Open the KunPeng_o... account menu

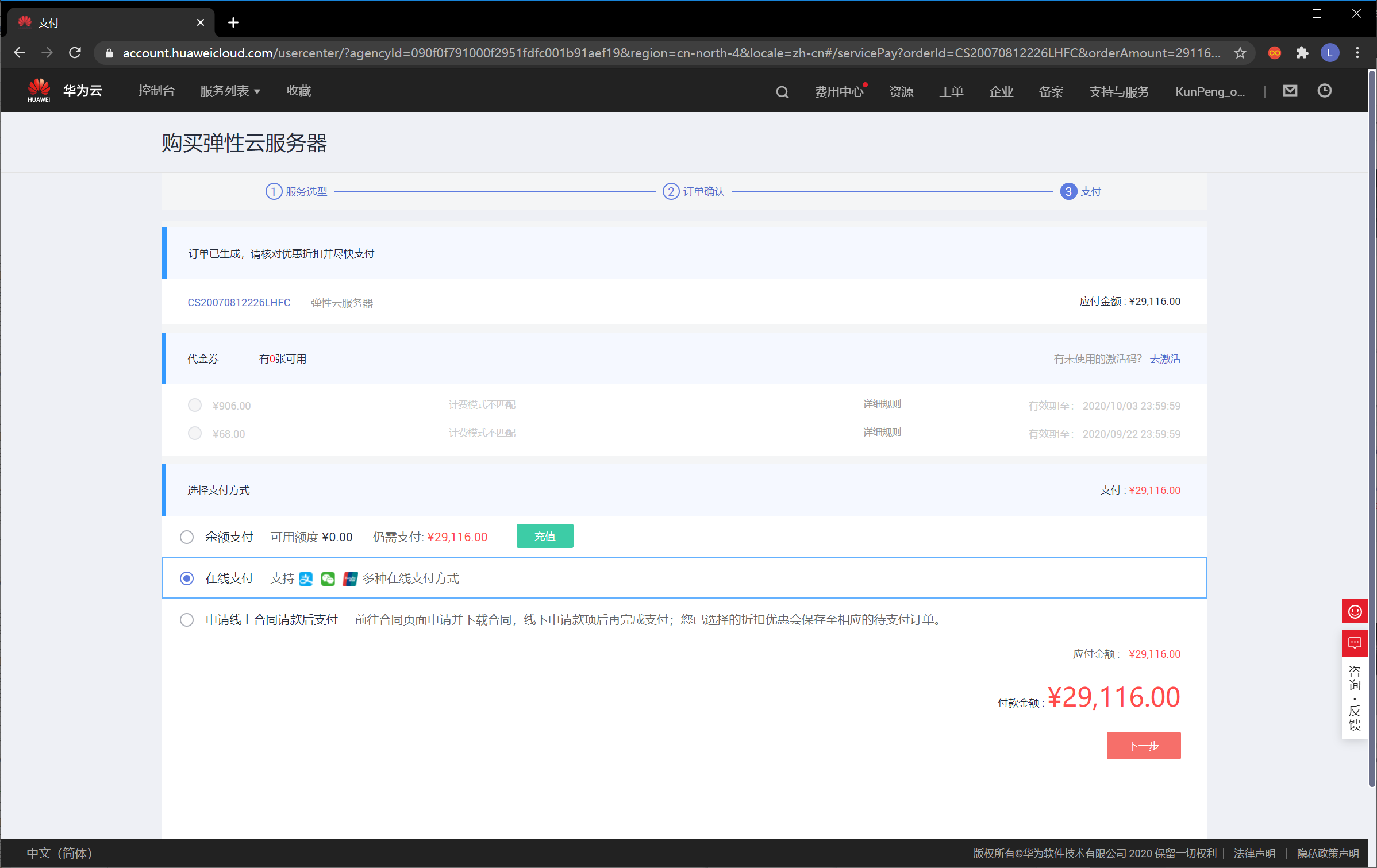pyautogui.click(x=1210, y=91)
